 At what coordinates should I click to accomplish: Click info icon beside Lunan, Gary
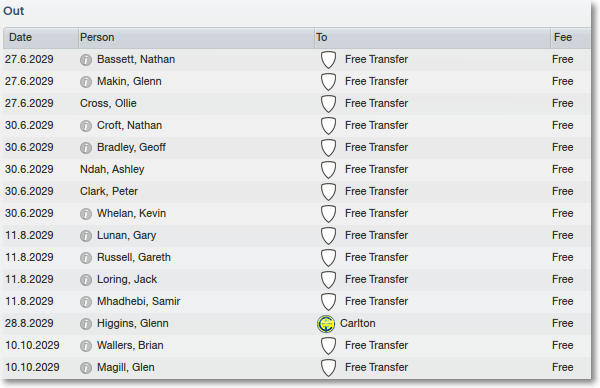click(x=86, y=236)
